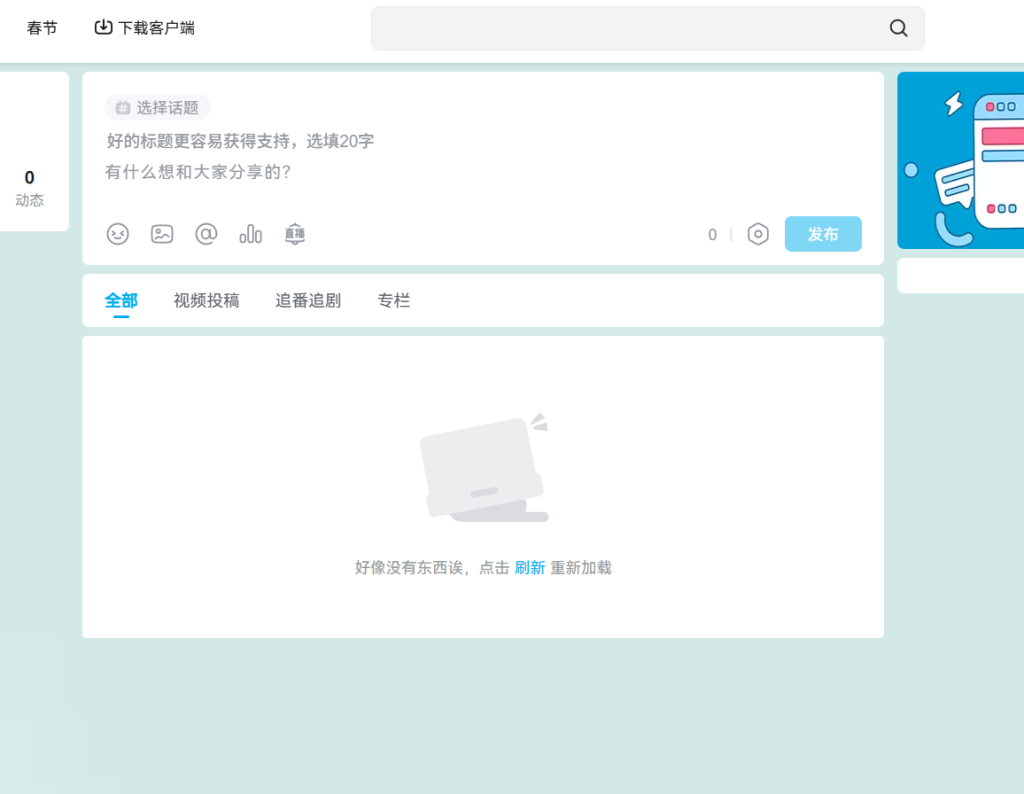The height and width of the screenshot is (794, 1024).
Task: Open the 春节 link in the top navigation
Action: (x=42, y=28)
